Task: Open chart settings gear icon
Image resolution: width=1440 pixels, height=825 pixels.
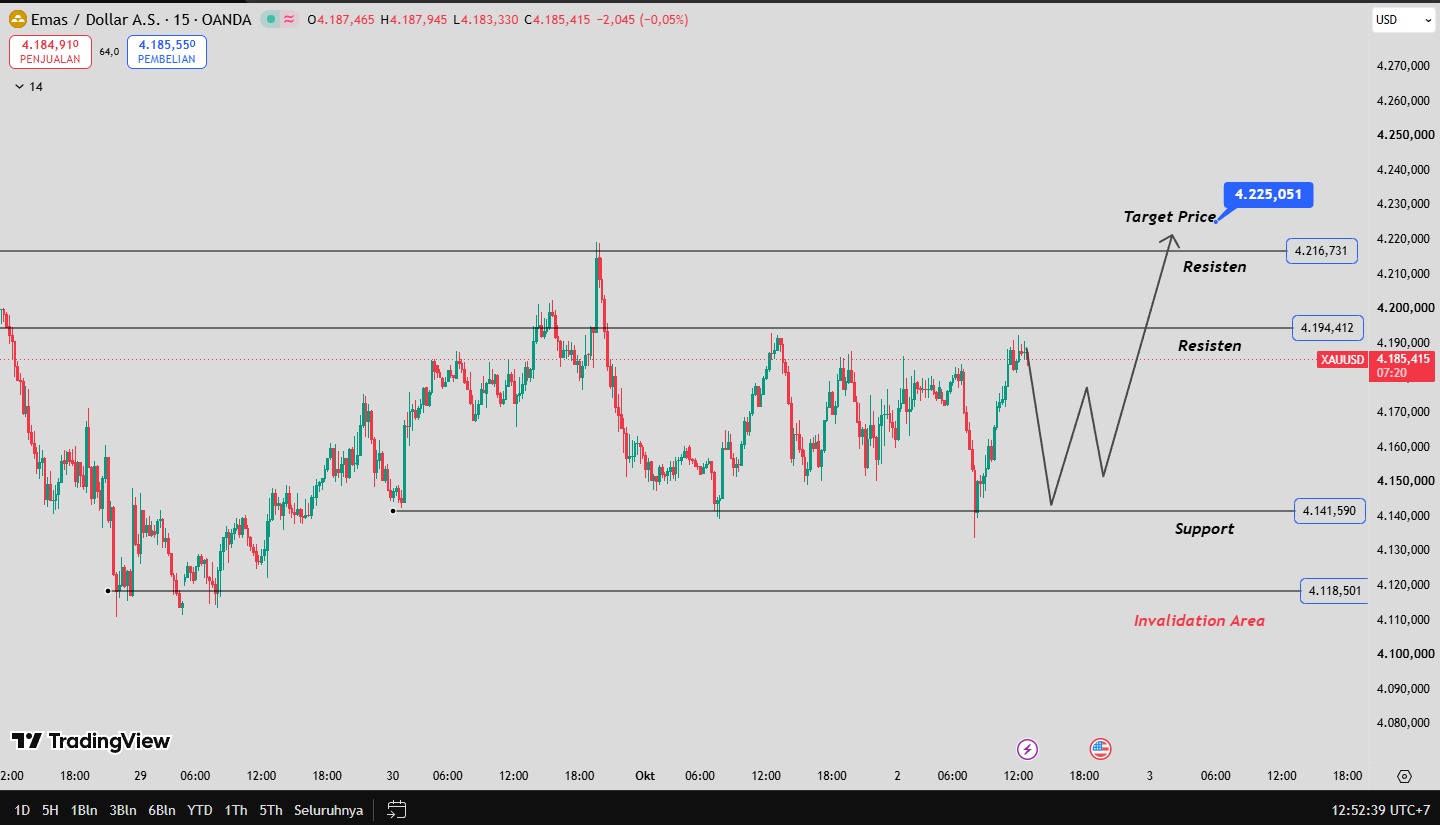Action: 1404,776
